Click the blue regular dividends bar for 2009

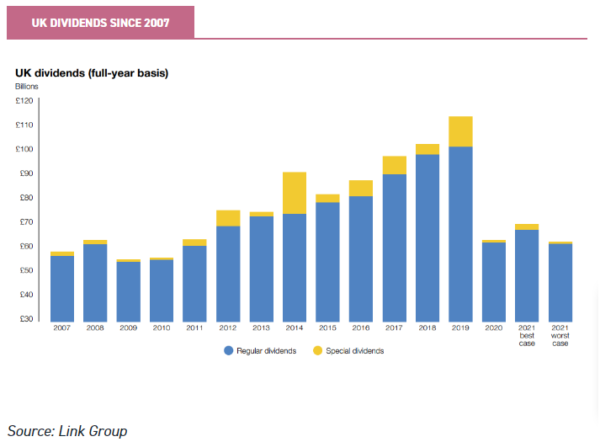129,292
